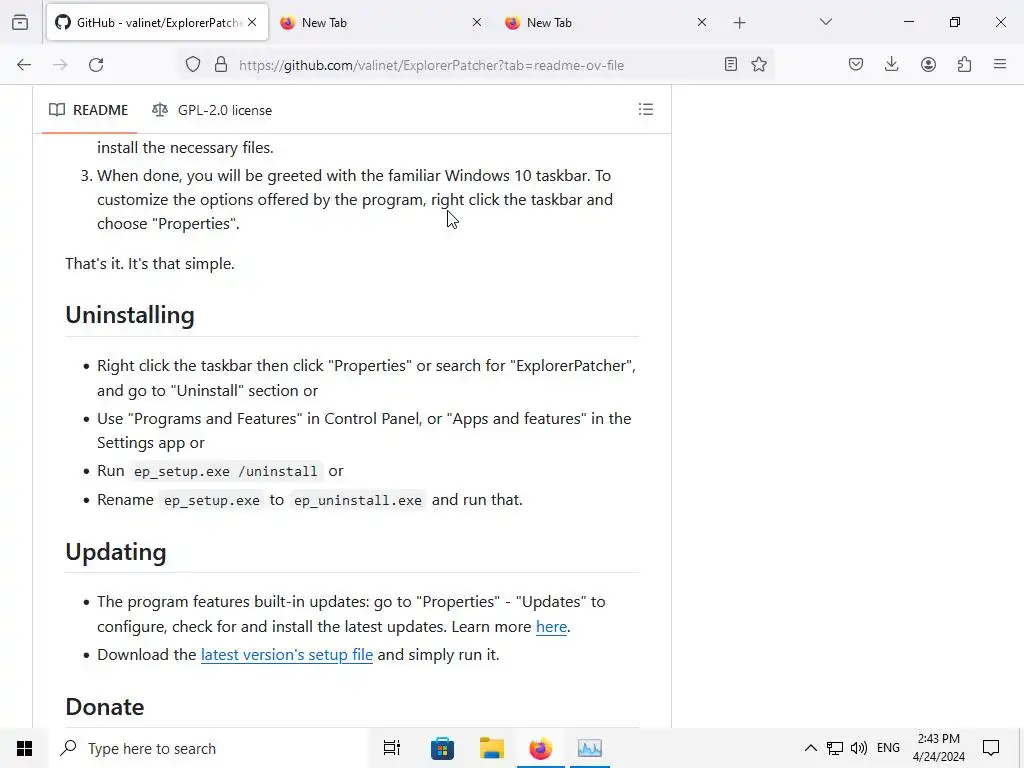
Task: Open the notification action center
Action: [991, 748]
